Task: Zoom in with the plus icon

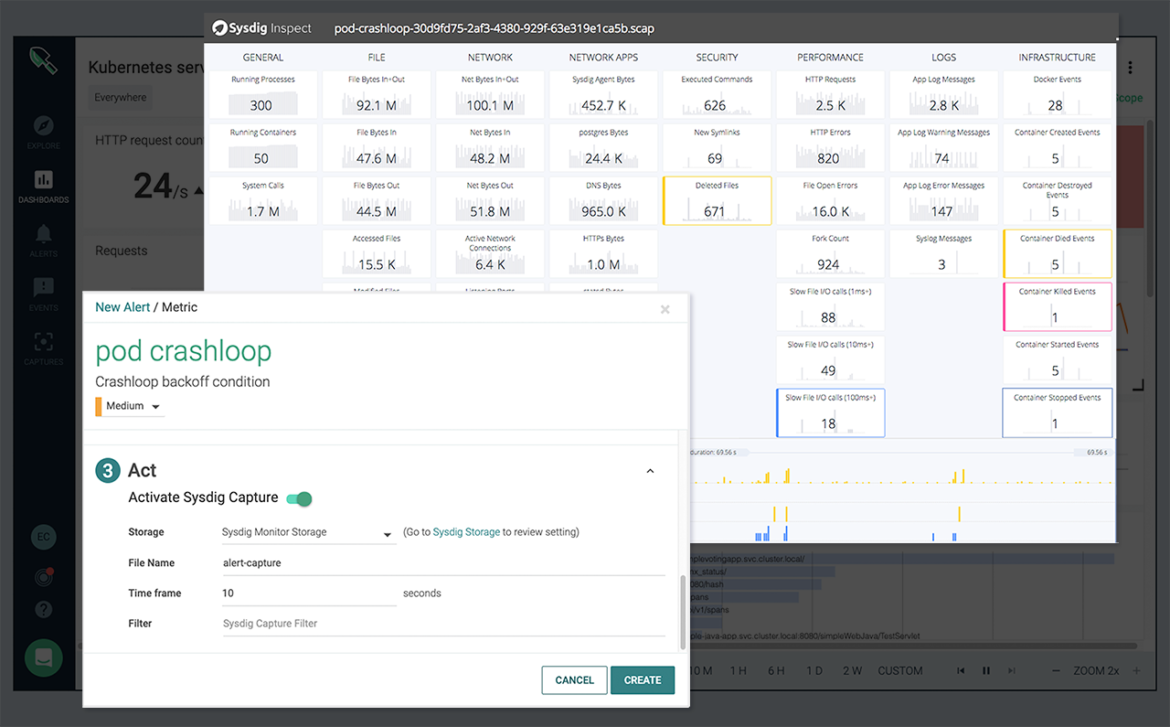Action: pyautogui.click(x=1136, y=670)
